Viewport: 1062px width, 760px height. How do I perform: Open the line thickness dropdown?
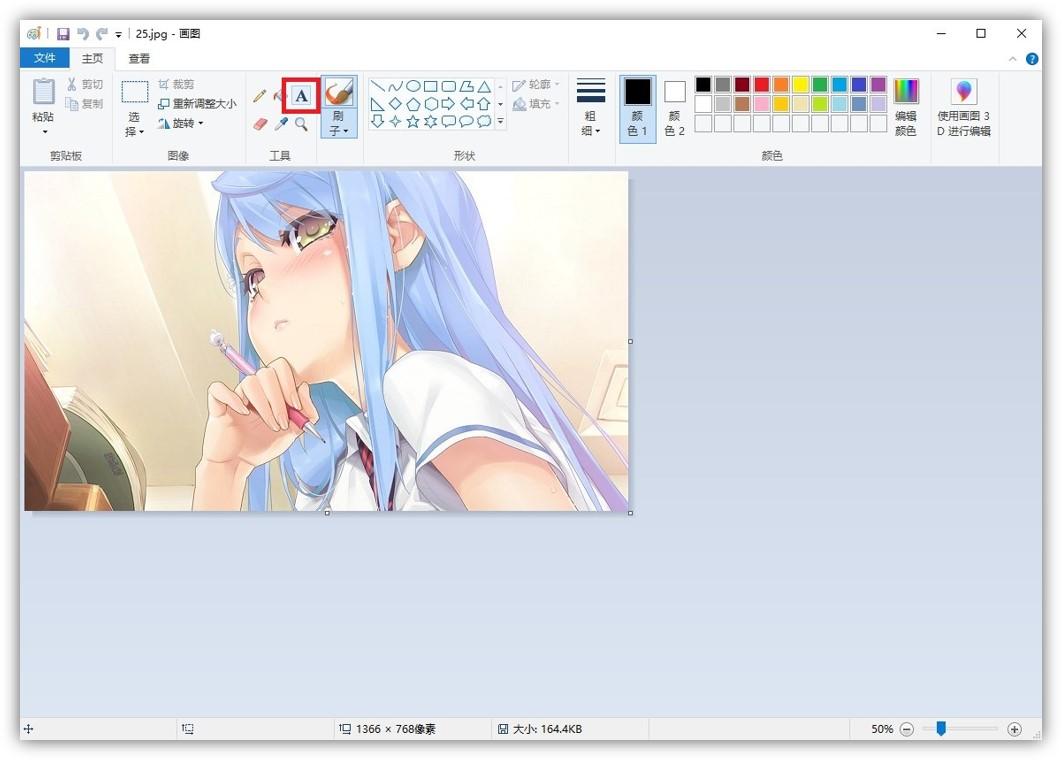(591, 108)
